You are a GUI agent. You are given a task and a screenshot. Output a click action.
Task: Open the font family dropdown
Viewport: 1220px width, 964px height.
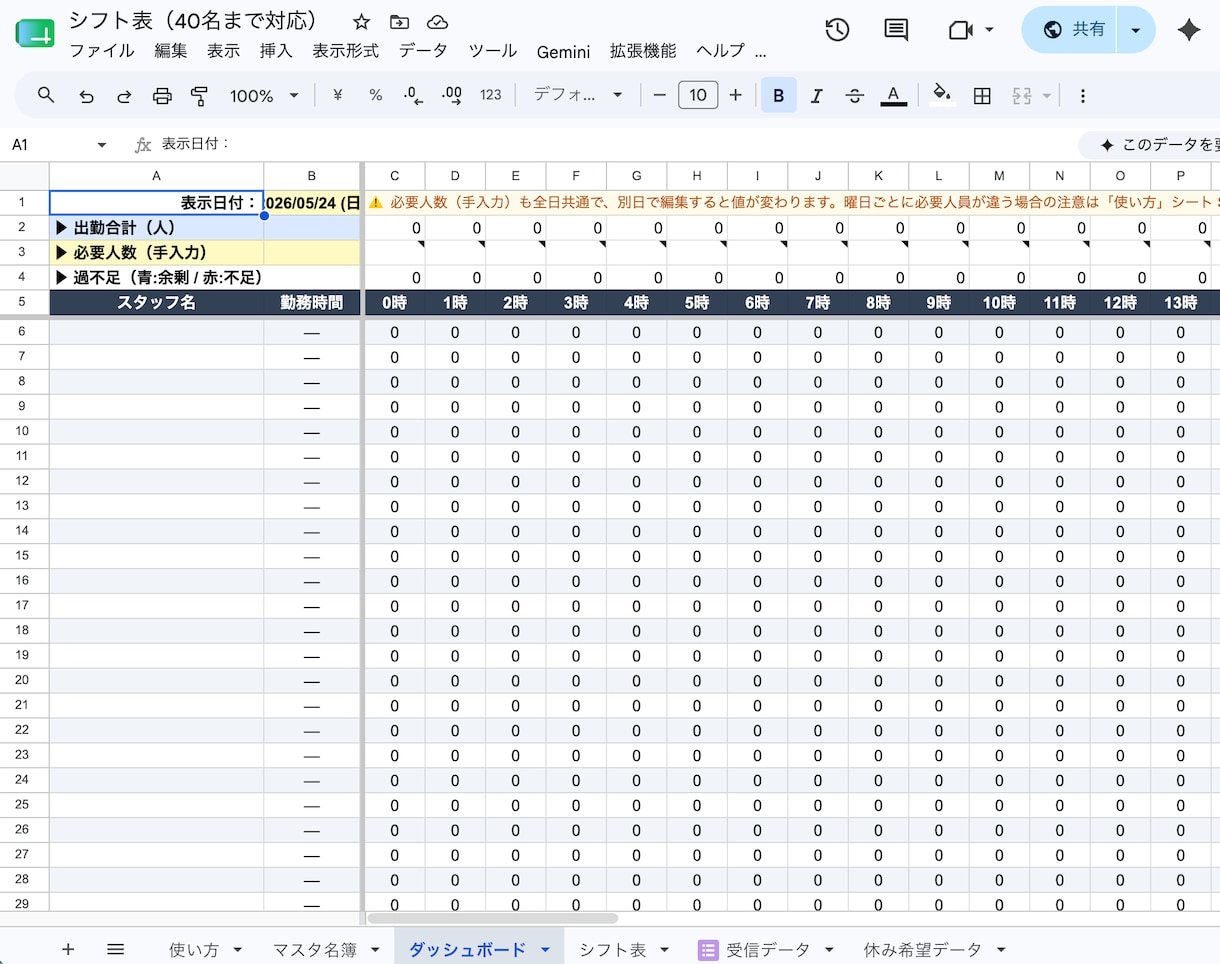pyautogui.click(x=578, y=95)
